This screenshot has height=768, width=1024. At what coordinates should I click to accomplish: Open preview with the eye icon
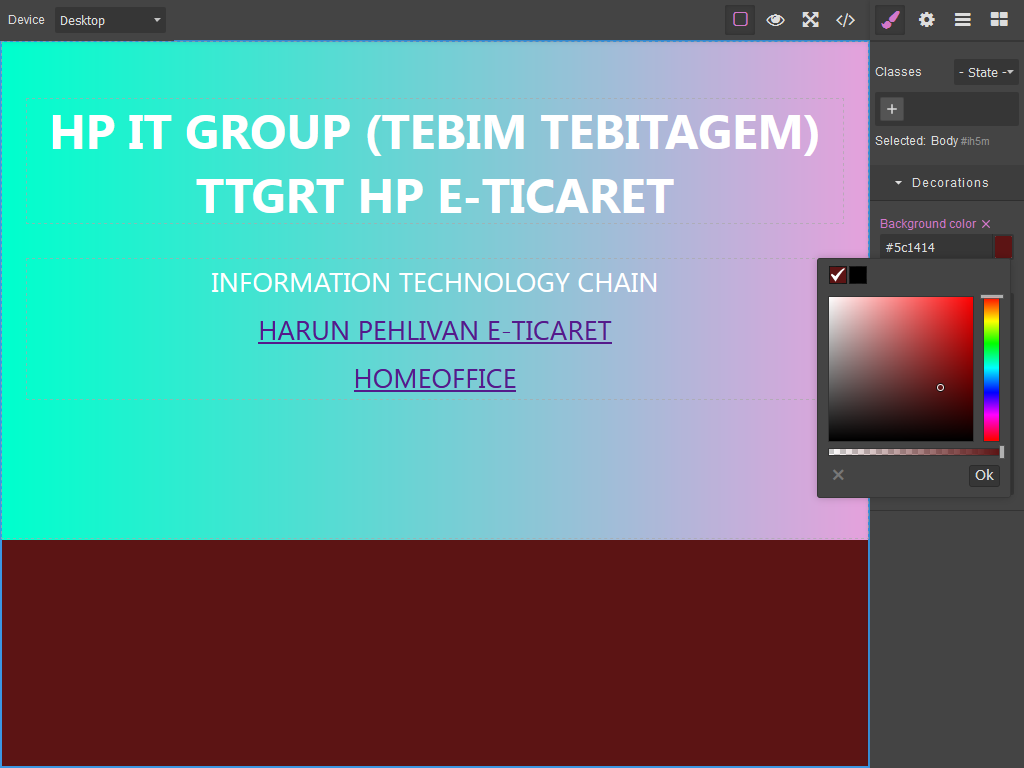[x=775, y=20]
